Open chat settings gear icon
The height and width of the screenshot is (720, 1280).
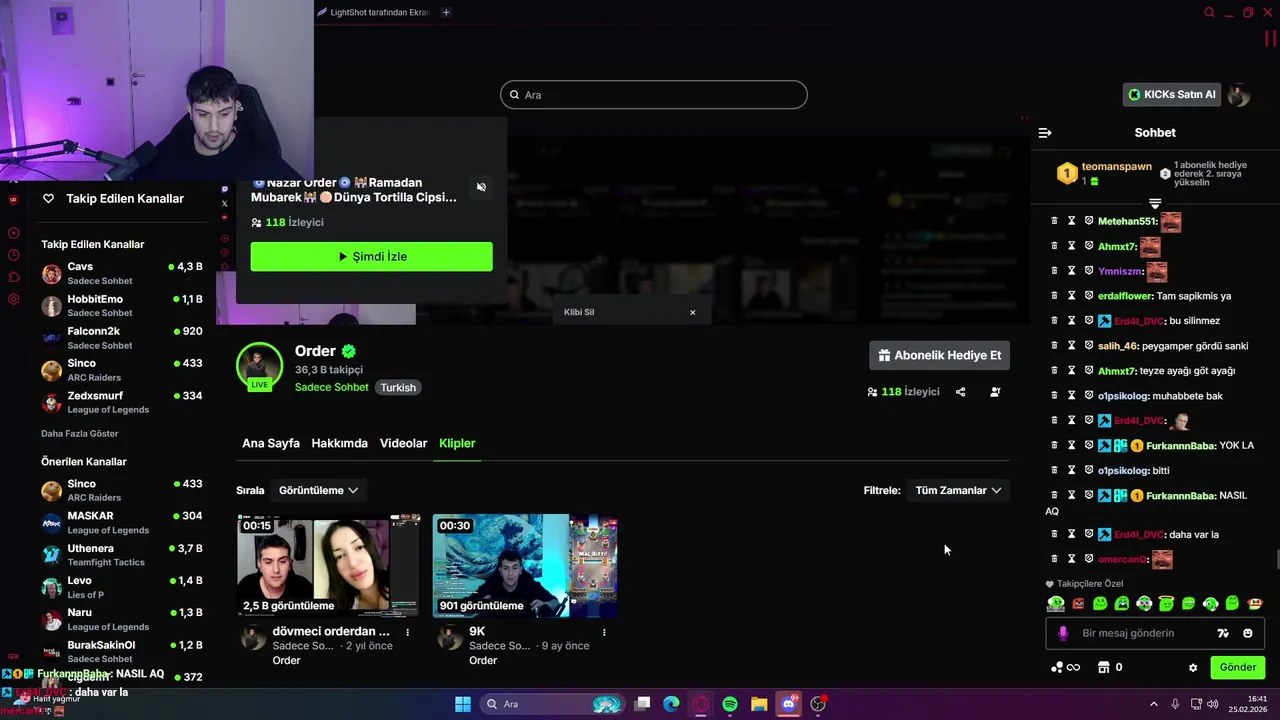(x=1193, y=668)
